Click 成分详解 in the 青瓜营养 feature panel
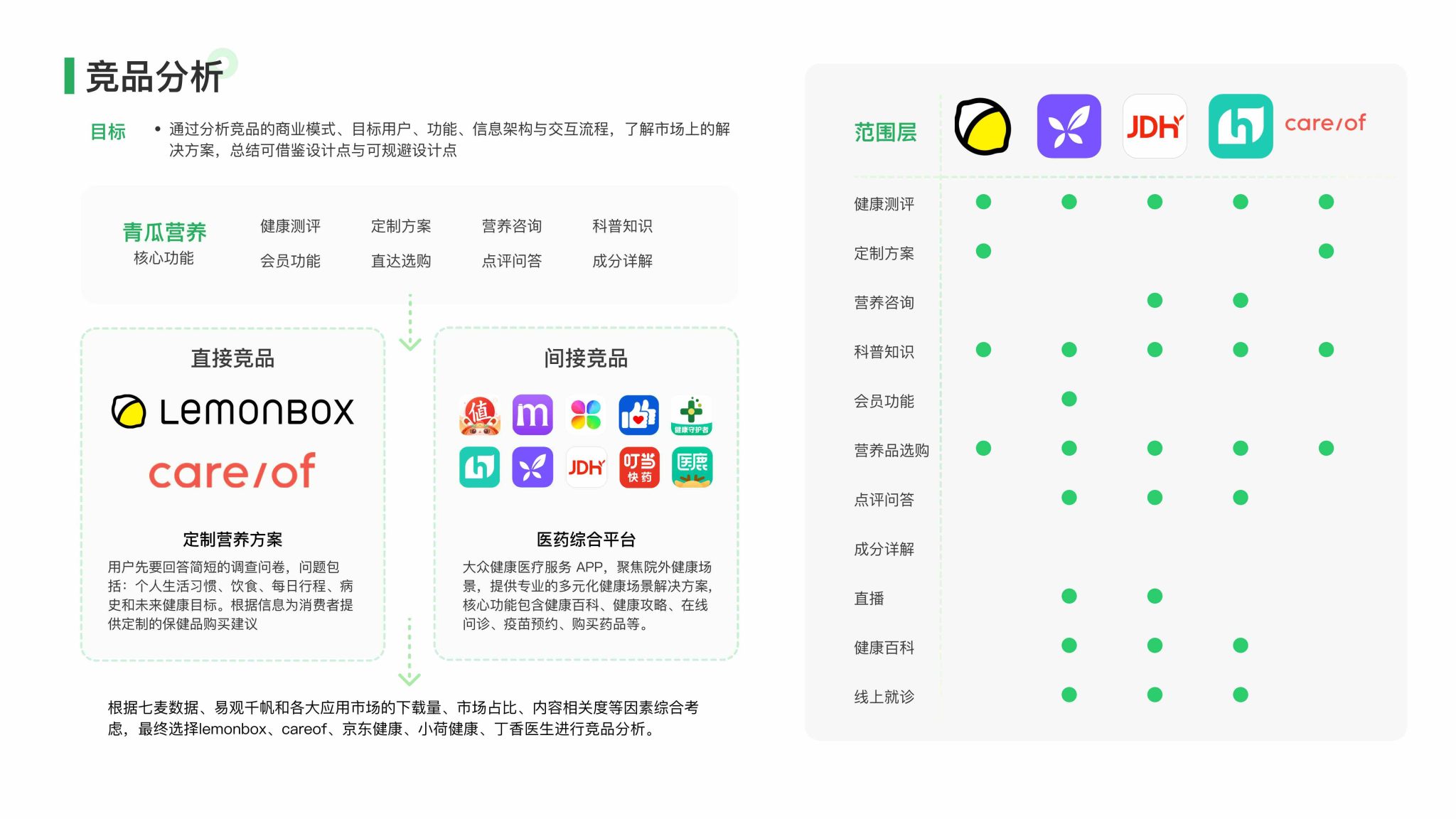Screen dimensions: 1456x819 point(622,261)
